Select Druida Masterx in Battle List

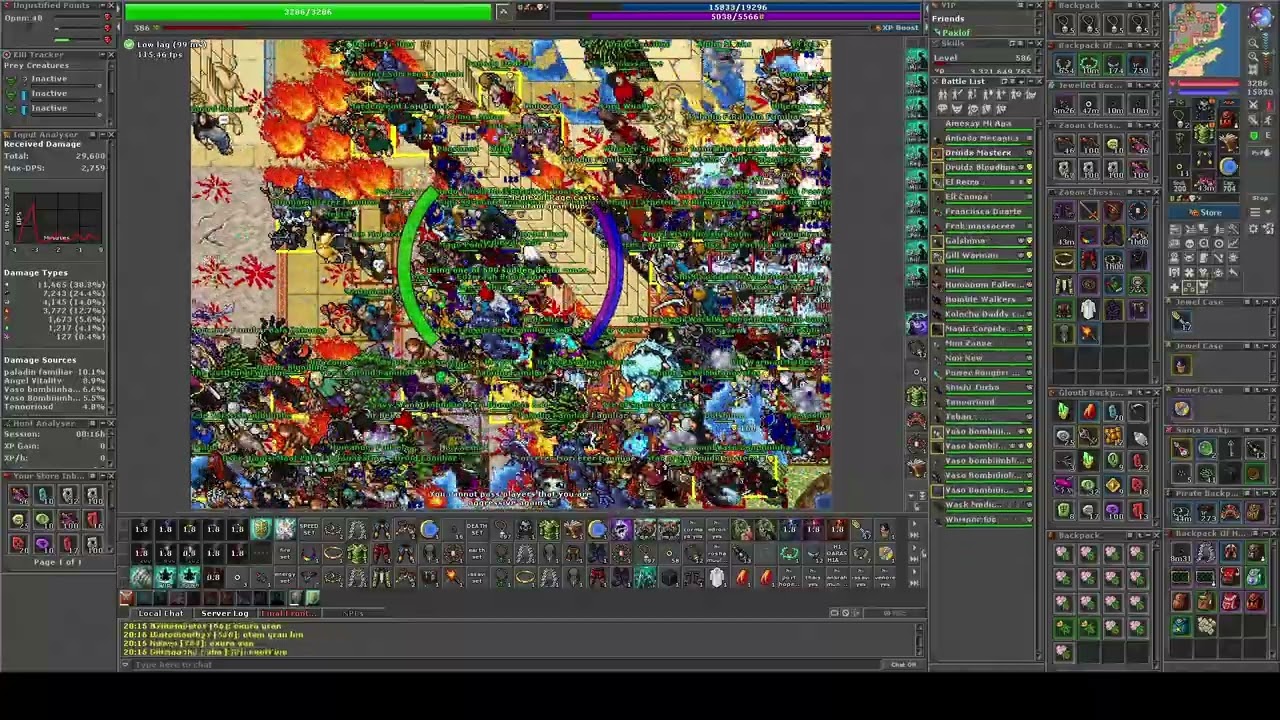pos(979,153)
